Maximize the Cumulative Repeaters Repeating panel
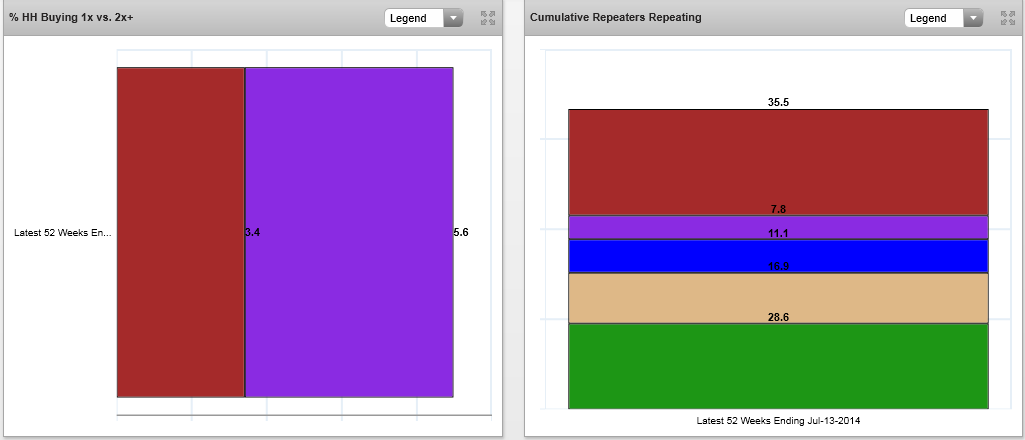The width and height of the screenshot is (1025, 440). 1008,18
